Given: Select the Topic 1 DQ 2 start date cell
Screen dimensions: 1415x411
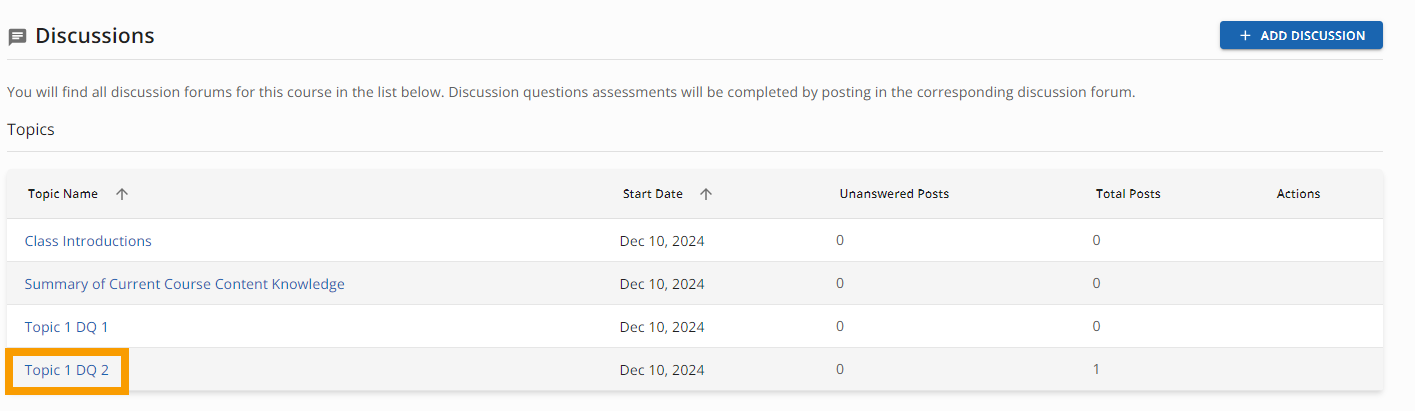Looking at the screenshot, I should click(x=662, y=370).
